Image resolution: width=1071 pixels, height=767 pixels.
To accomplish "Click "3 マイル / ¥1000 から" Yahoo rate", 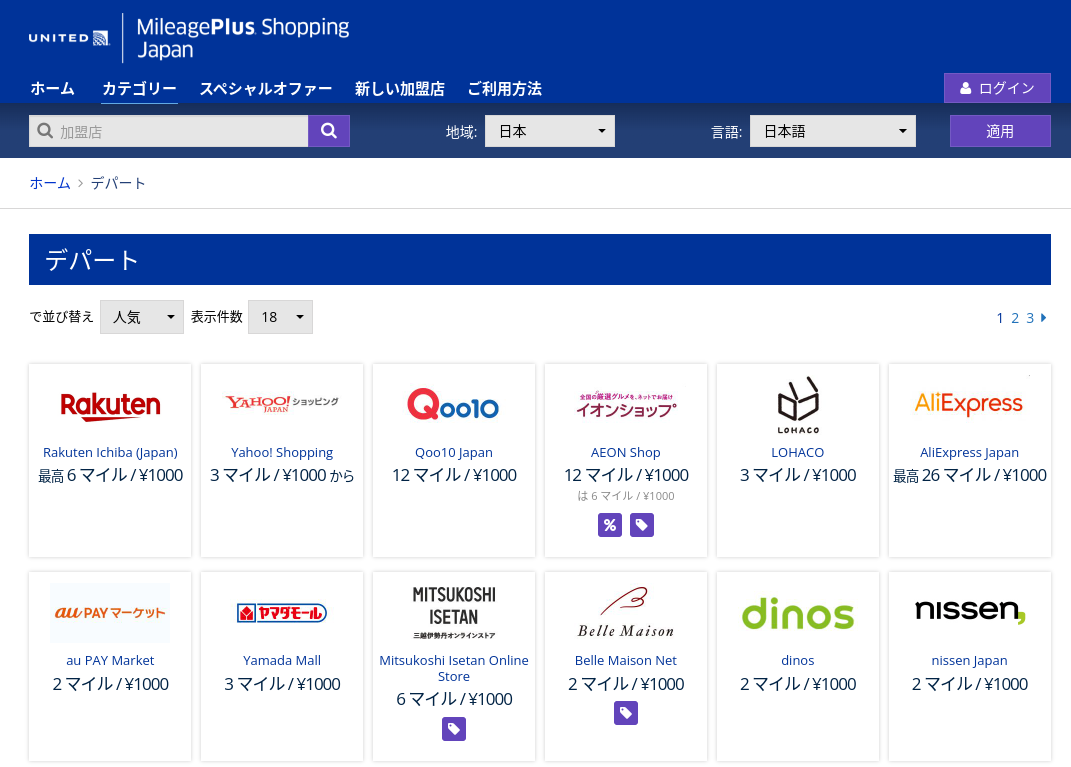I will point(282,475).
